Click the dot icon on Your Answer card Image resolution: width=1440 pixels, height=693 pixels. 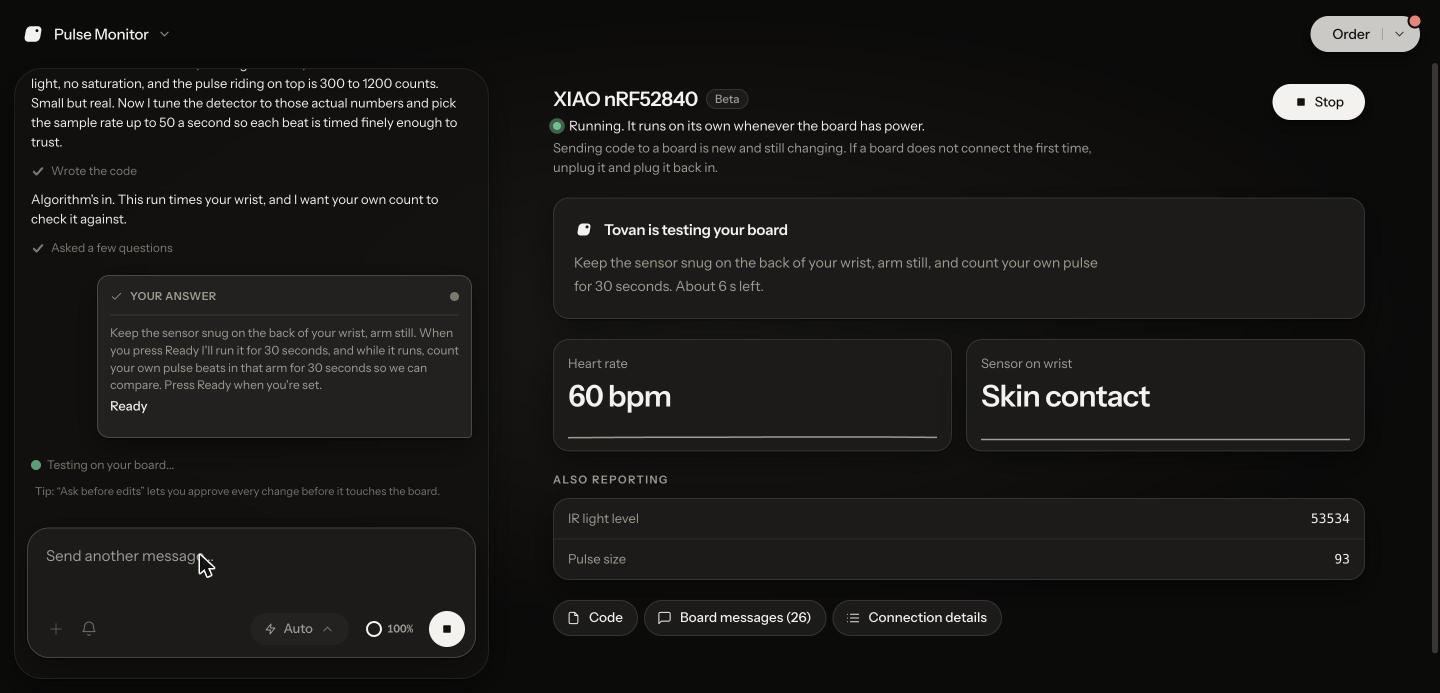coord(454,296)
